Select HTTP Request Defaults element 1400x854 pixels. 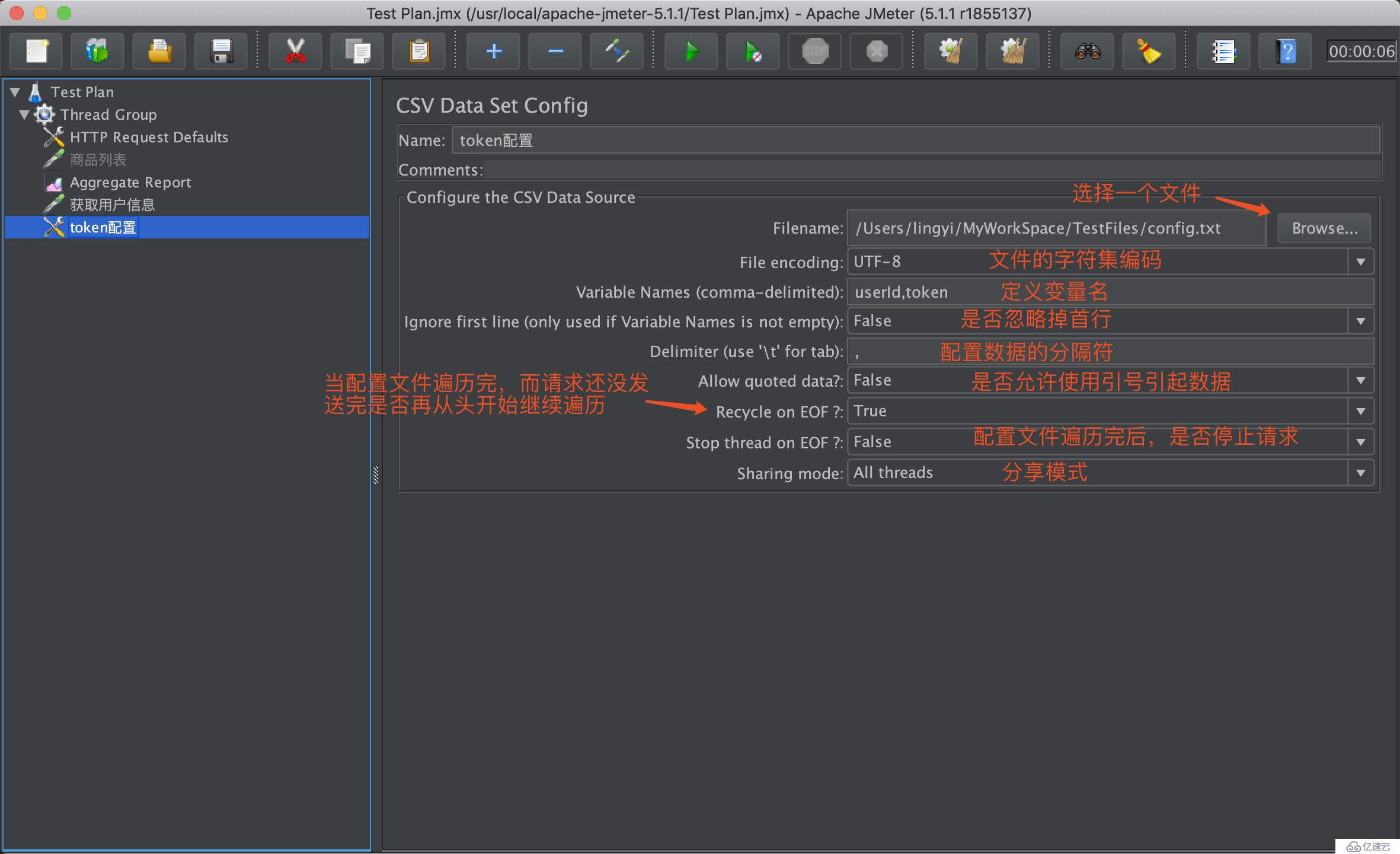coord(149,137)
